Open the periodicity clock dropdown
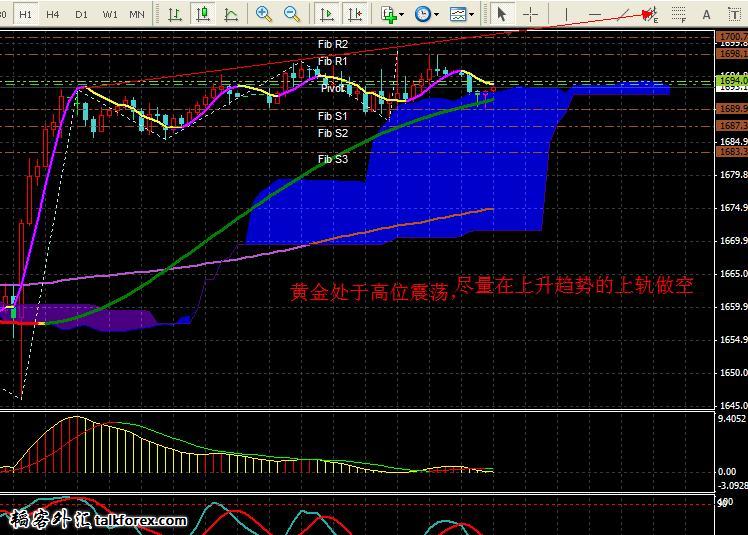Screen dimensions: 748x535 (x=426, y=14)
